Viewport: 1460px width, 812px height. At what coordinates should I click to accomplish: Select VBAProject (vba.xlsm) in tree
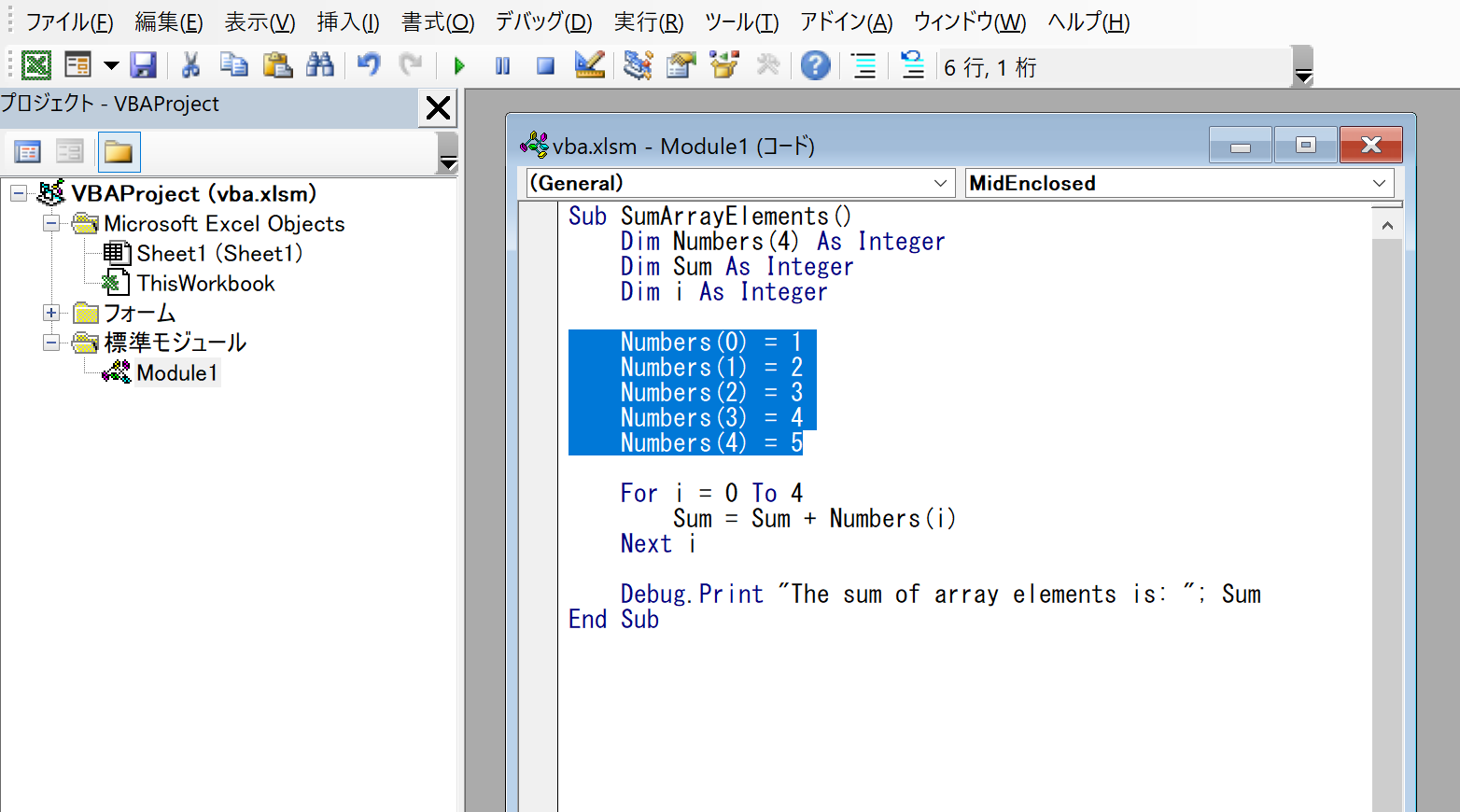pos(194,194)
